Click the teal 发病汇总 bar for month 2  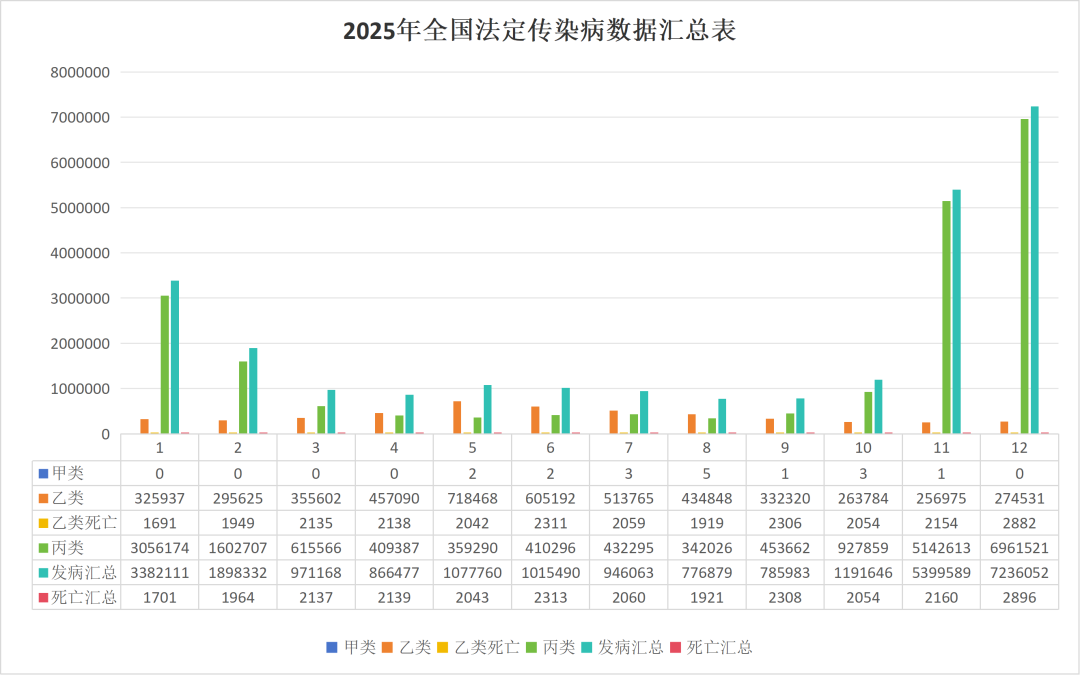click(253, 390)
